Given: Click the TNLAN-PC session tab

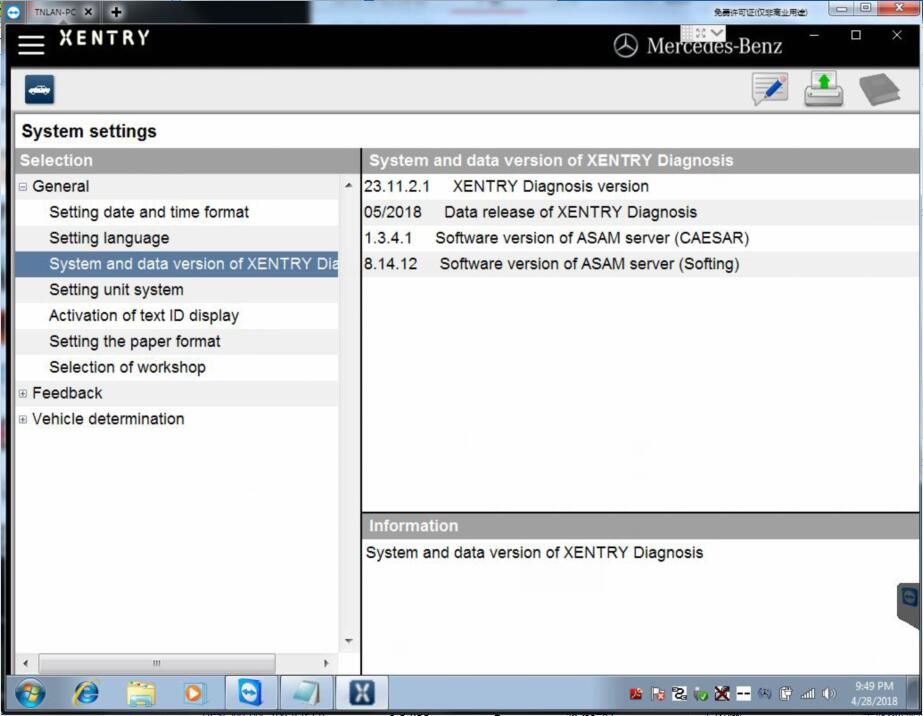Looking at the screenshot, I should coord(55,12).
